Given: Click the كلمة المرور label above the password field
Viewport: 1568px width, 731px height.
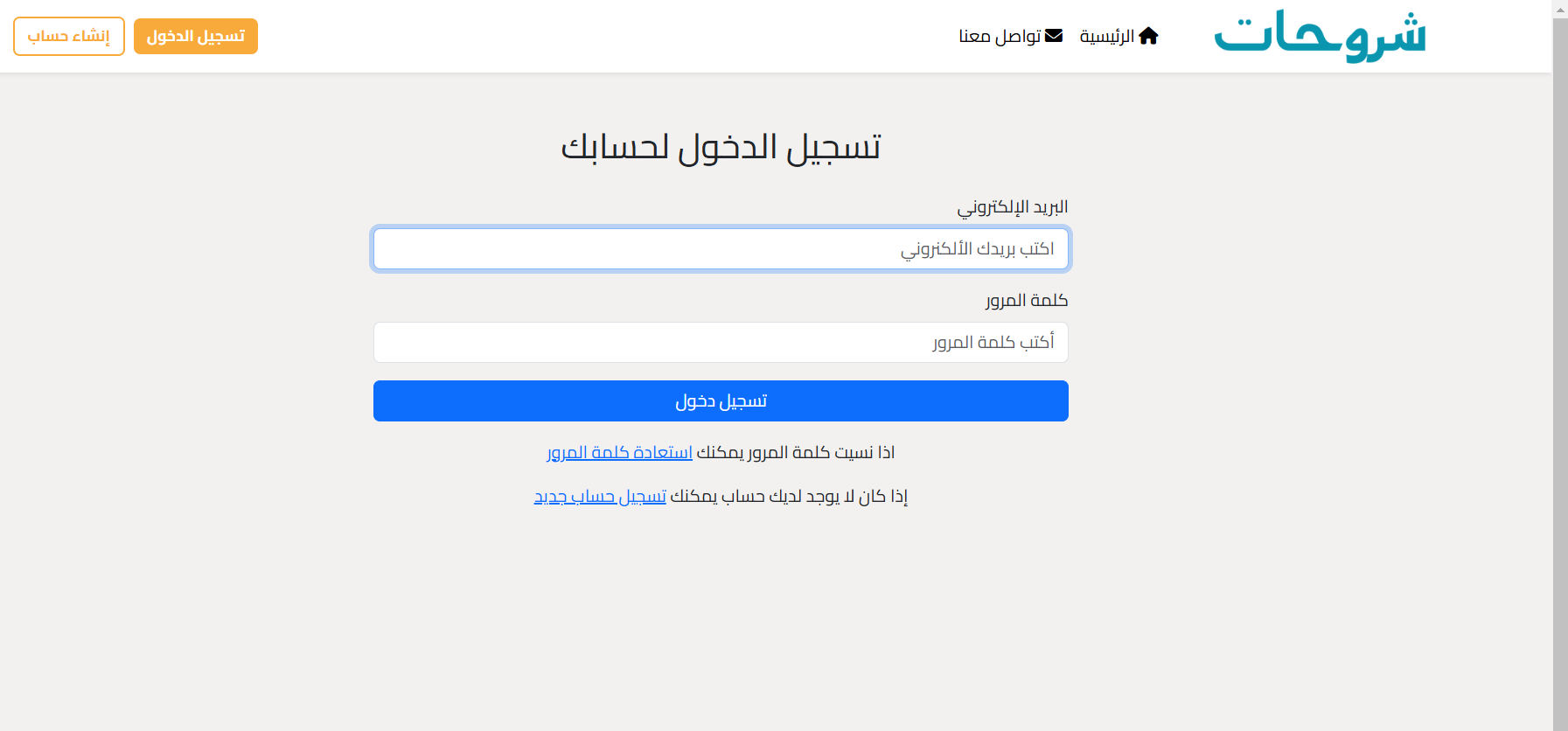Looking at the screenshot, I should 1026,301.
